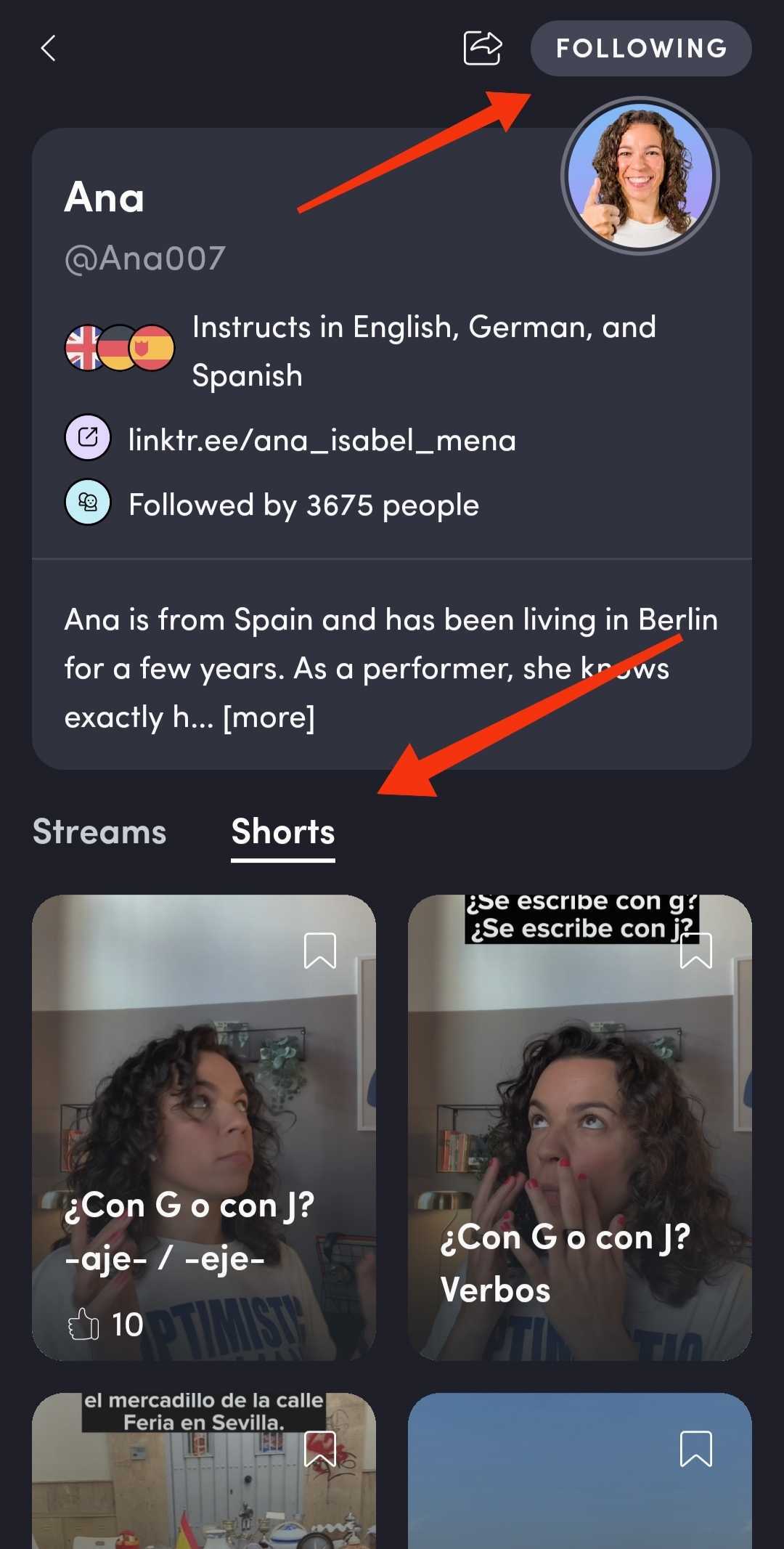Open the "¿Con G o con J? Verbos" video

(x=580, y=1128)
